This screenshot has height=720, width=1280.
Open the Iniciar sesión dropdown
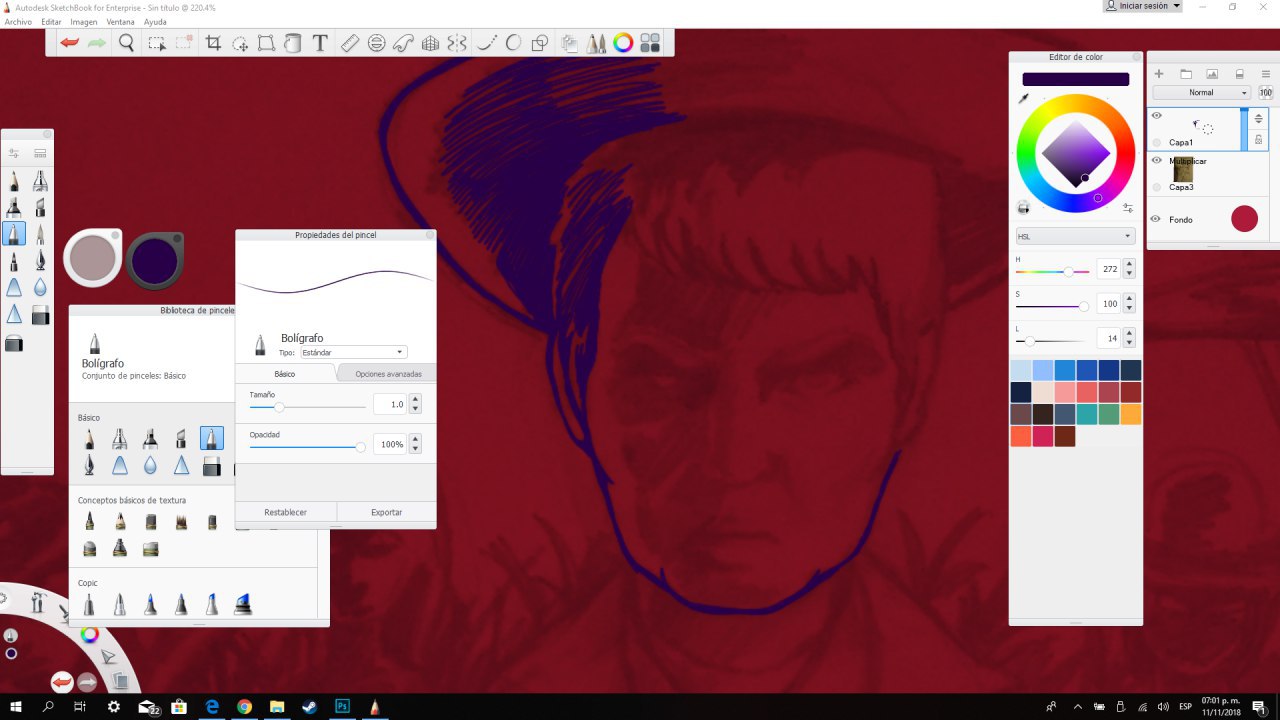point(1142,6)
